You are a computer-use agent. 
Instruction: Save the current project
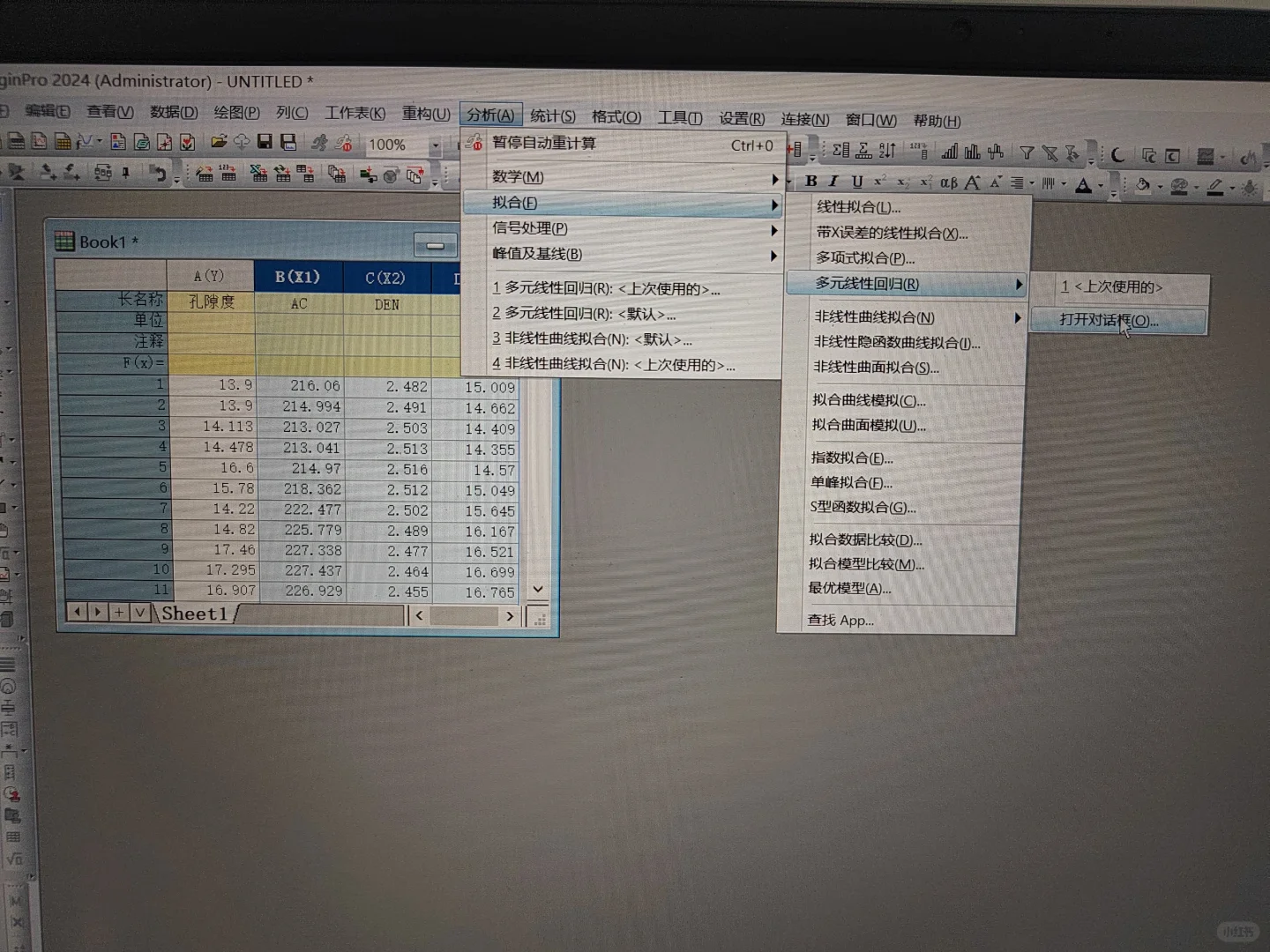coord(263,141)
